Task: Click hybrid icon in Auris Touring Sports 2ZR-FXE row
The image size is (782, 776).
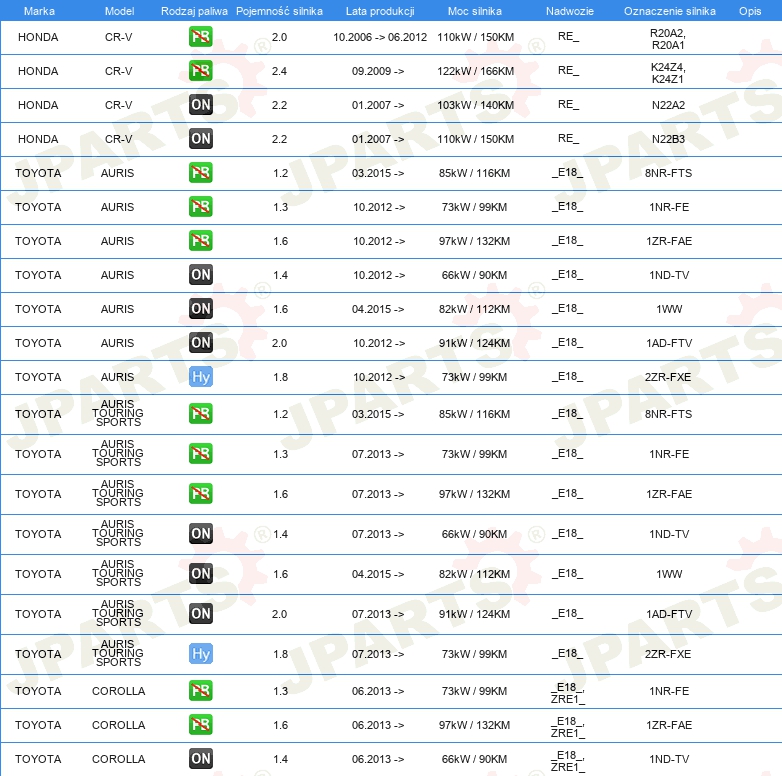Action: point(201,653)
